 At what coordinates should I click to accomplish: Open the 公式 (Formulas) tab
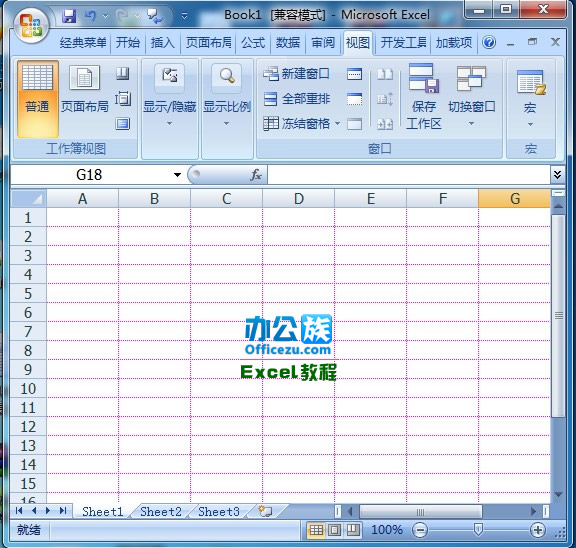coord(253,43)
